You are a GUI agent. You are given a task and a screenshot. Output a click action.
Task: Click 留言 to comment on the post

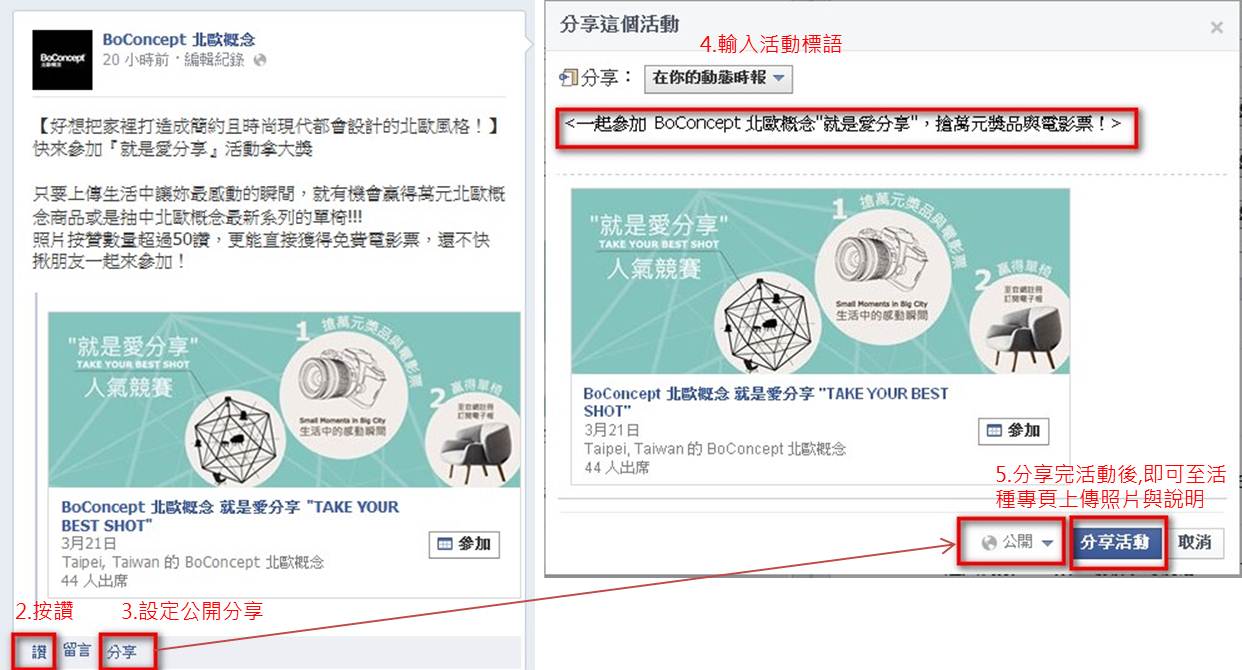77,651
